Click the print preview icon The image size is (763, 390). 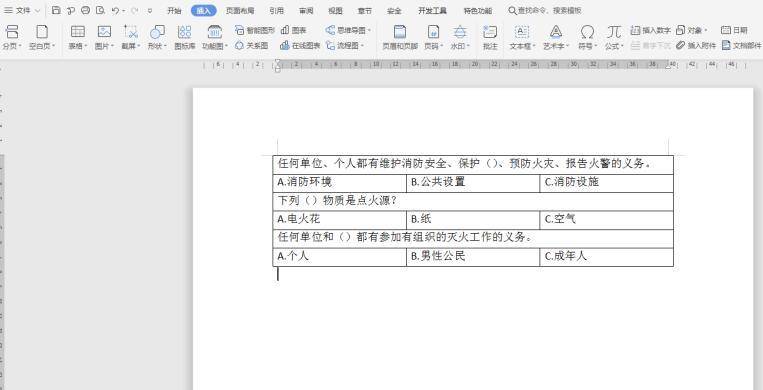coord(100,10)
